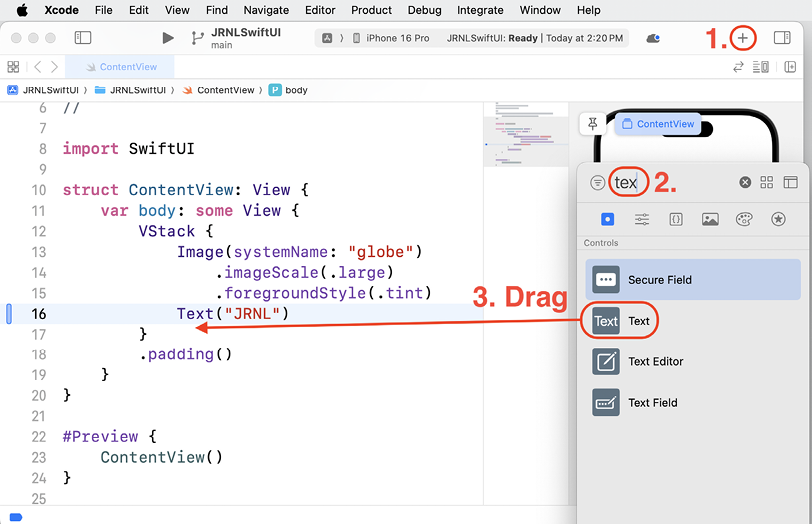This screenshot has height=524, width=812.
Task: Open the View menu
Action: (x=177, y=10)
